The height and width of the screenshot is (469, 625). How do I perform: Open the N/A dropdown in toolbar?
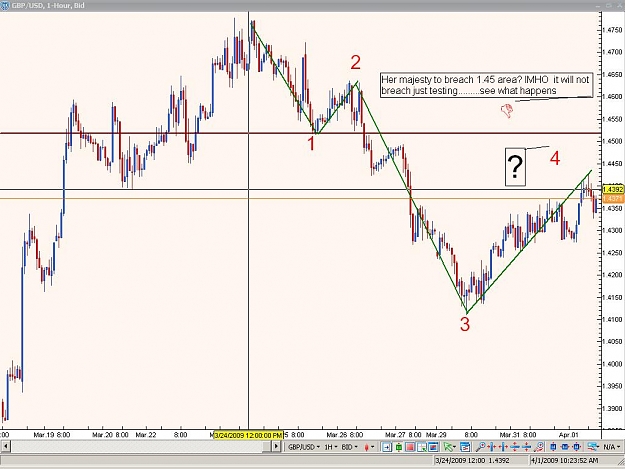click(612, 447)
